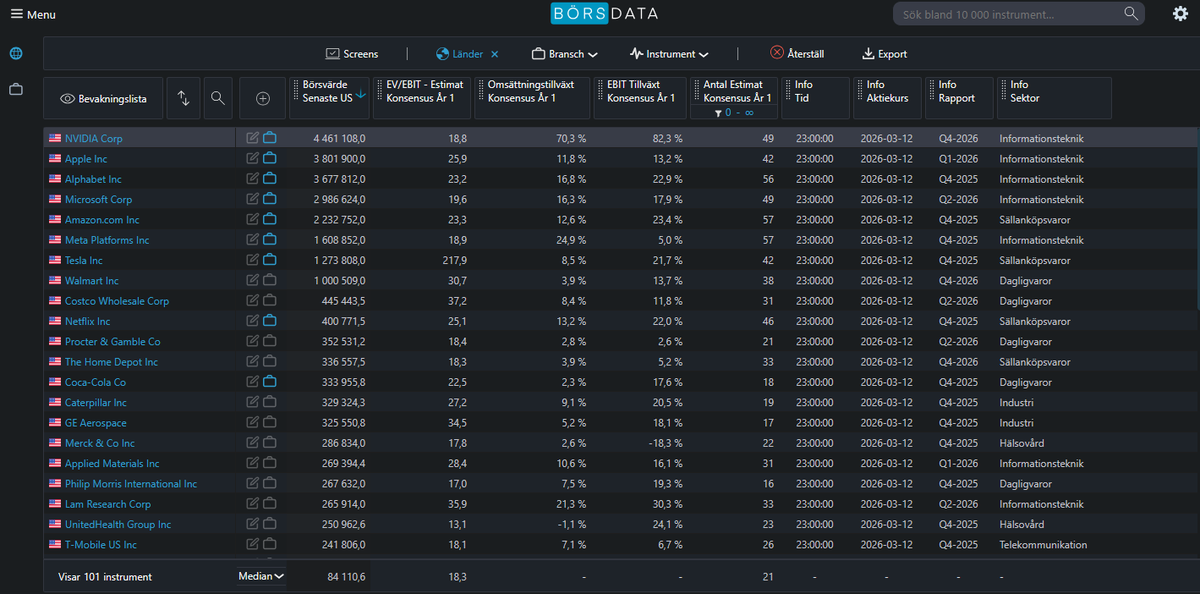Open the Median aggregation dropdown
Image resolution: width=1200 pixels, height=594 pixels.
(x=261, y=576)
